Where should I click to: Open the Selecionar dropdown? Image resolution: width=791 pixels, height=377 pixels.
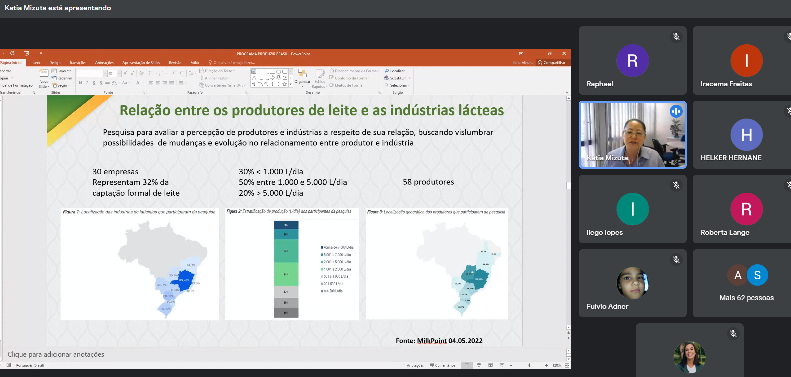tap(397, 85)
